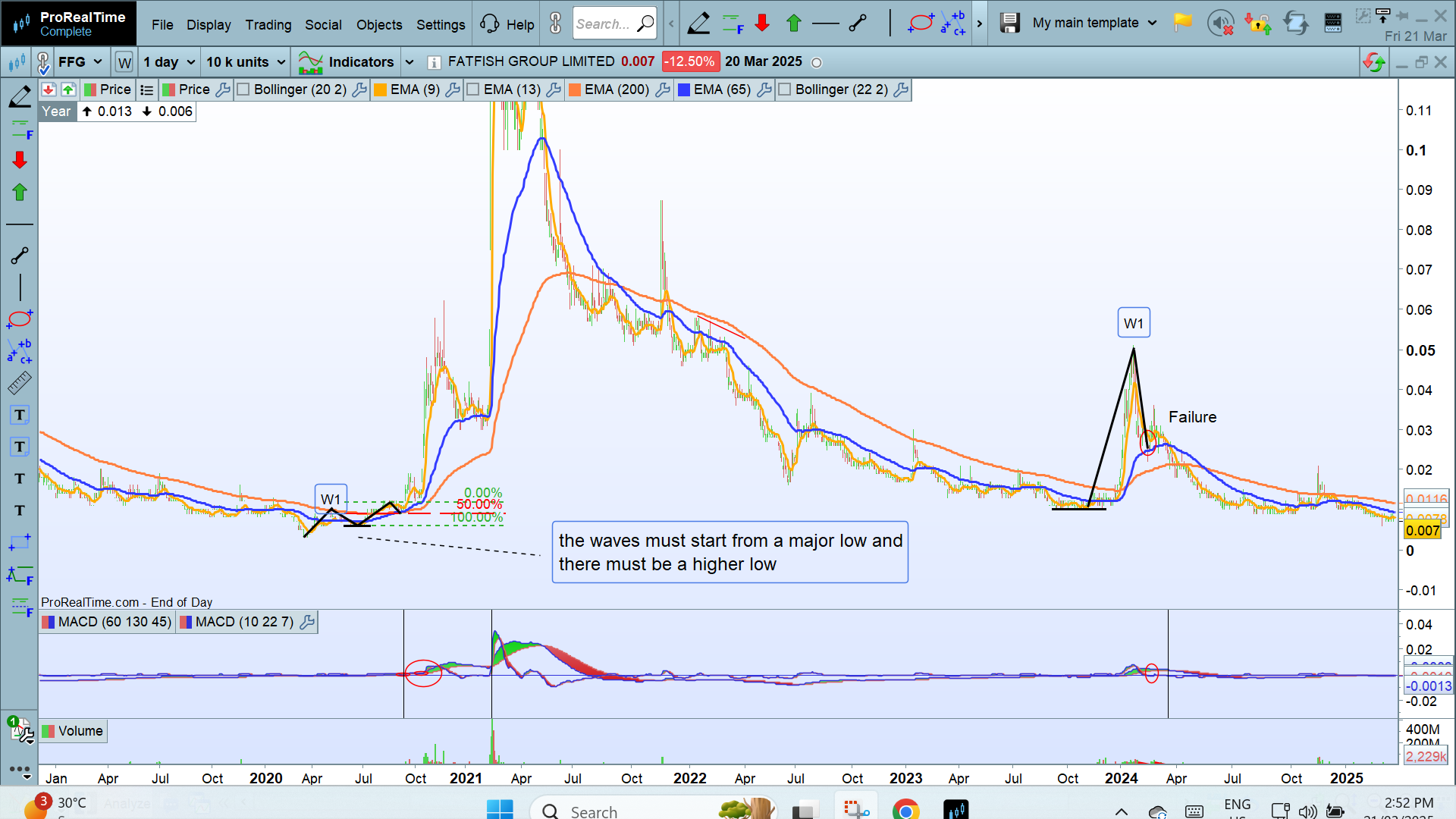Click the chart refresh red-green arrows icon
This screenshot has height=819, width=1456.
tap(1373, 62)
